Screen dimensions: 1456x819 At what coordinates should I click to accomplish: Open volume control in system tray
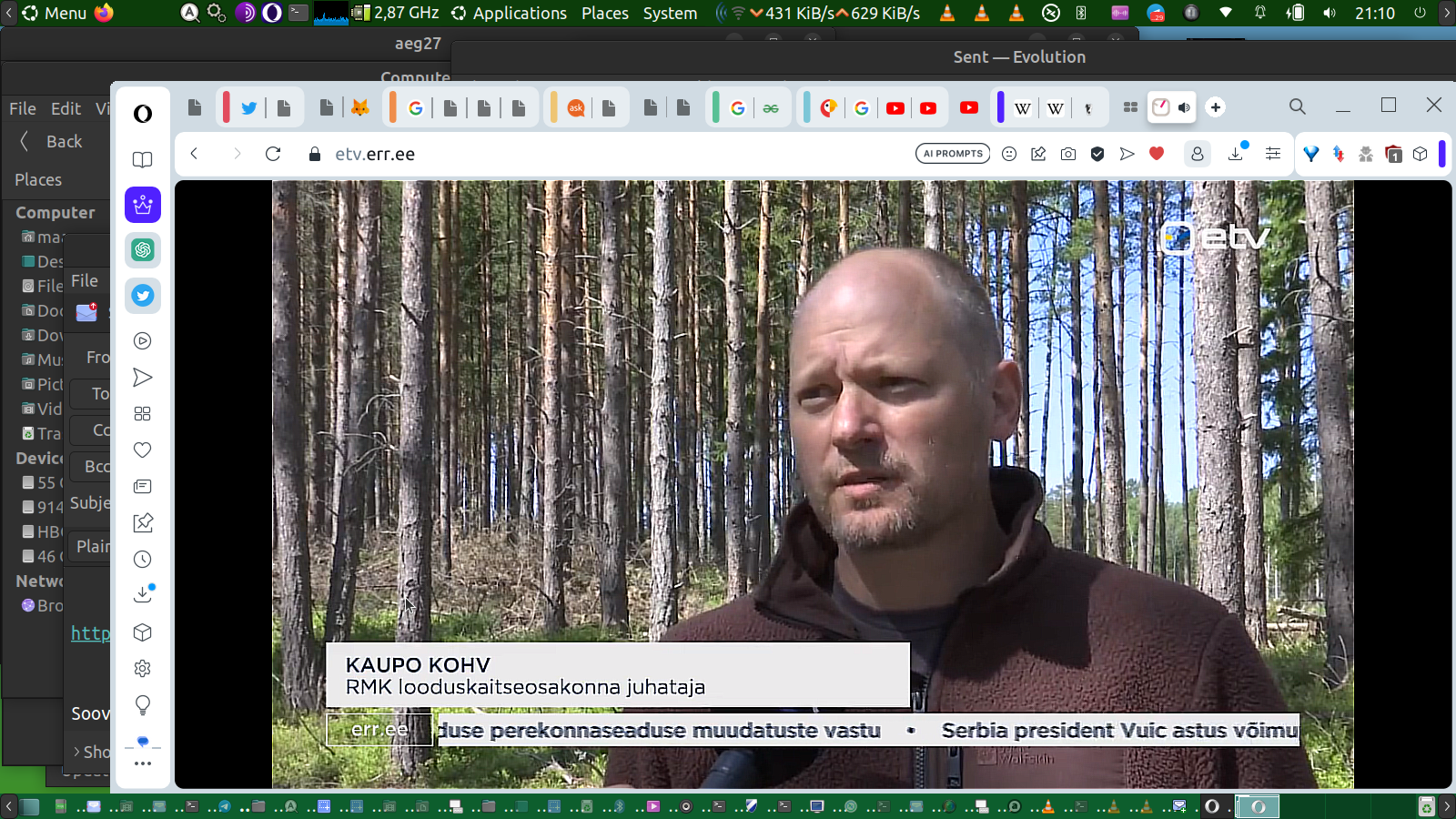1330,13
